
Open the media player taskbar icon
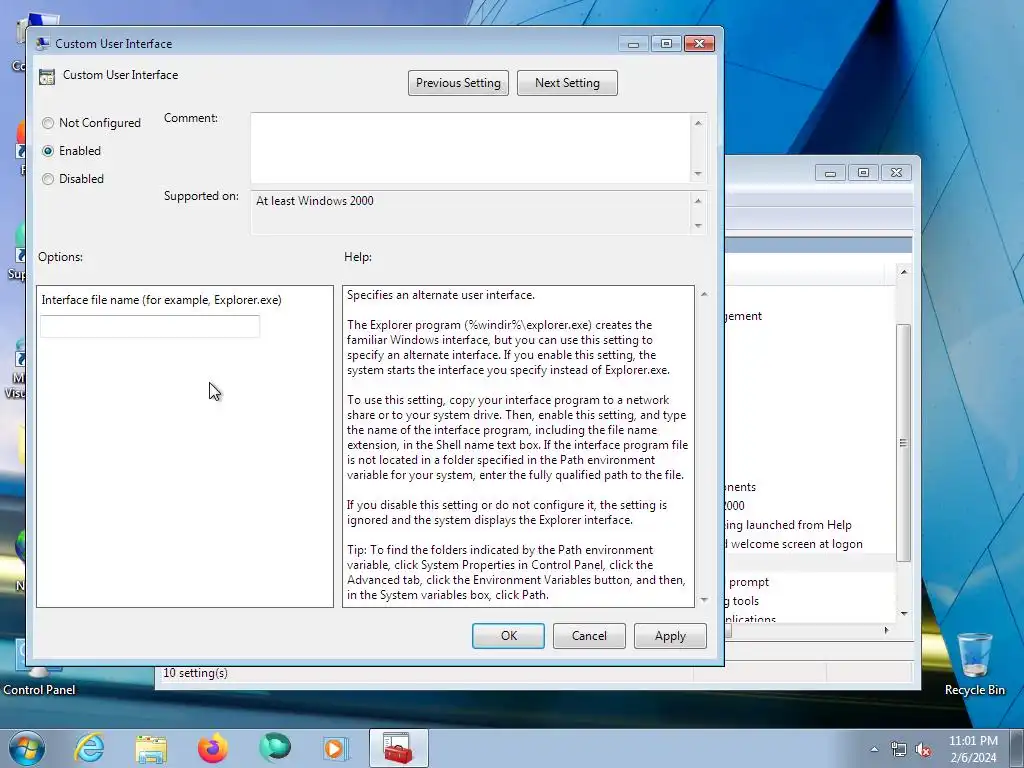(x=336, y=748)
